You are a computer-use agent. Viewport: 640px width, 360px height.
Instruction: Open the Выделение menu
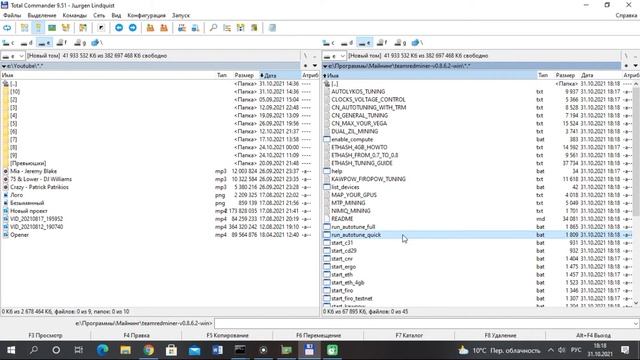point(42,15)
